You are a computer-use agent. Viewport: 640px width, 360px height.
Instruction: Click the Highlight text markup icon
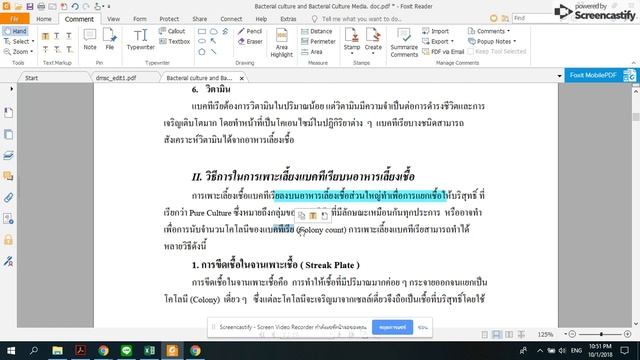tap(45, 37)
